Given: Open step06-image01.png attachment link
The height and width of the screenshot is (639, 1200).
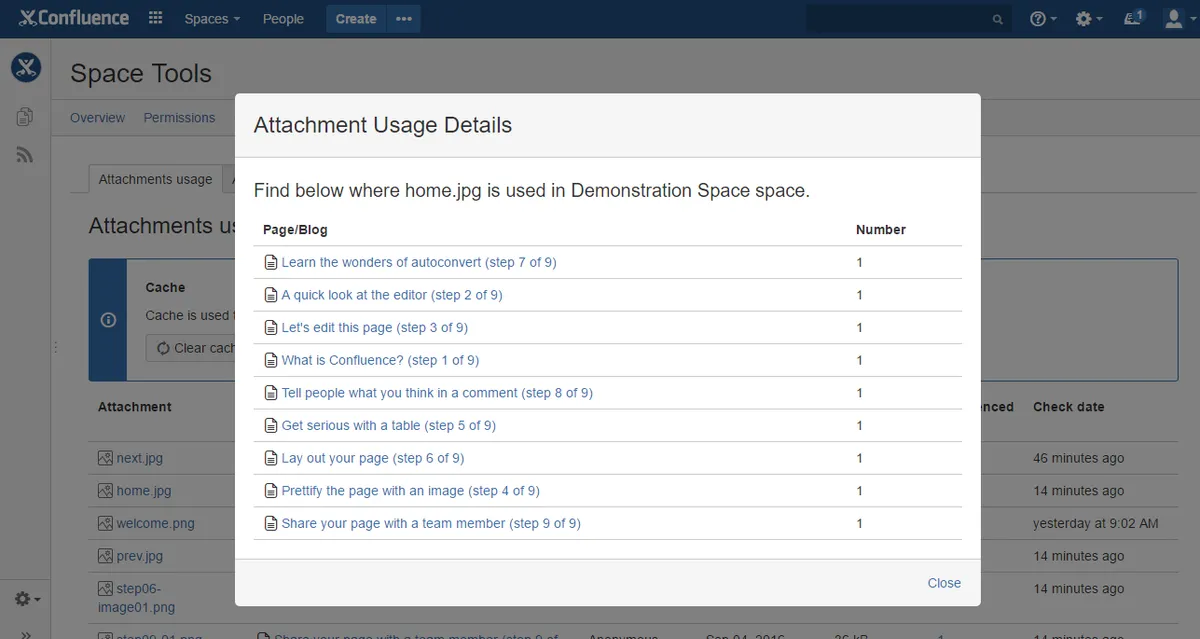Looking at the screenshot, I should [x=136, y=598].
